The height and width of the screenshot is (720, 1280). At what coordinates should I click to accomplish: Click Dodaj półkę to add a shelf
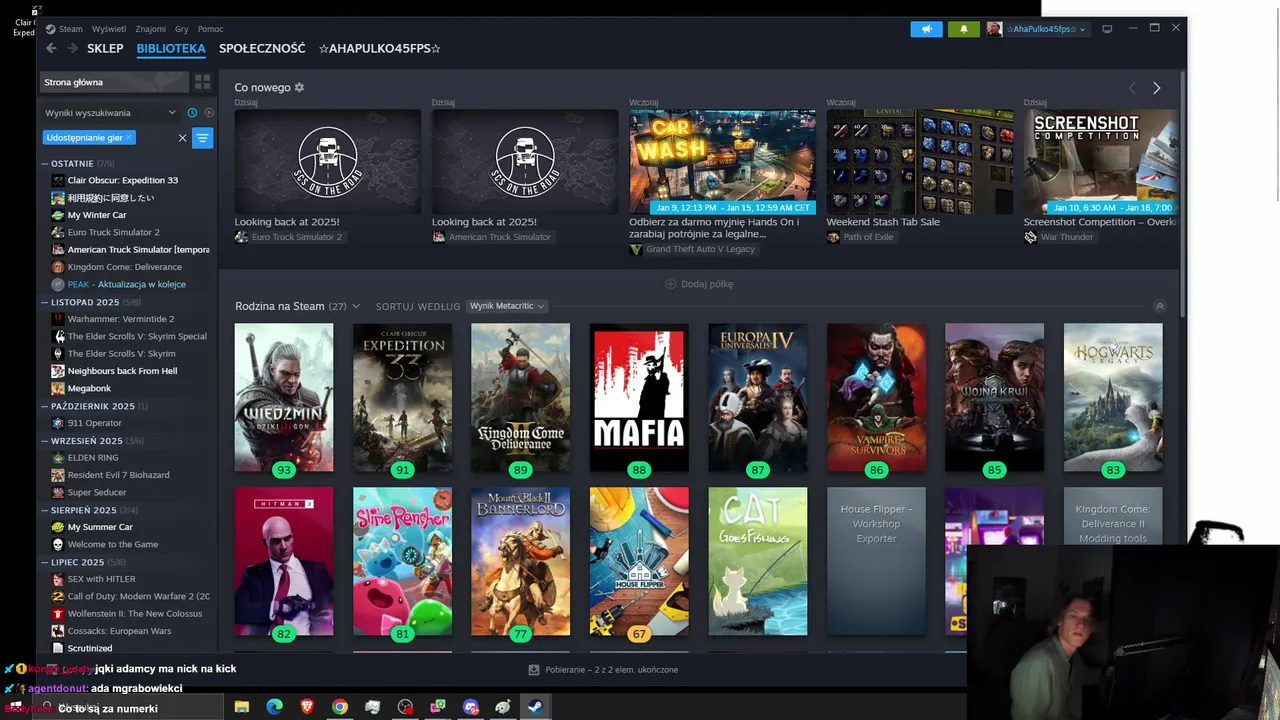(x=699, y=284)
